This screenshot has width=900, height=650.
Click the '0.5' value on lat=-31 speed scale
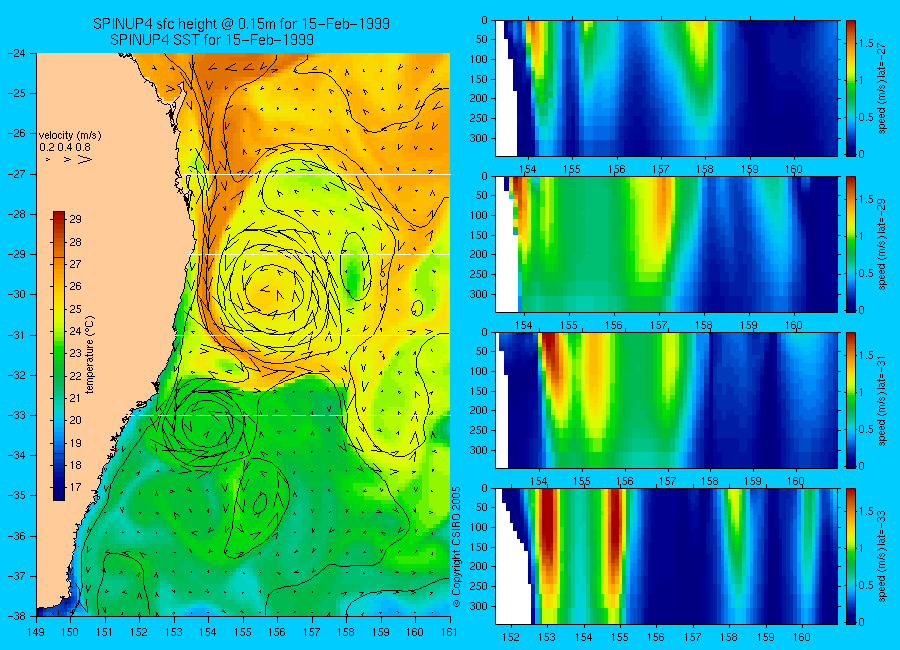pos(866,429)
